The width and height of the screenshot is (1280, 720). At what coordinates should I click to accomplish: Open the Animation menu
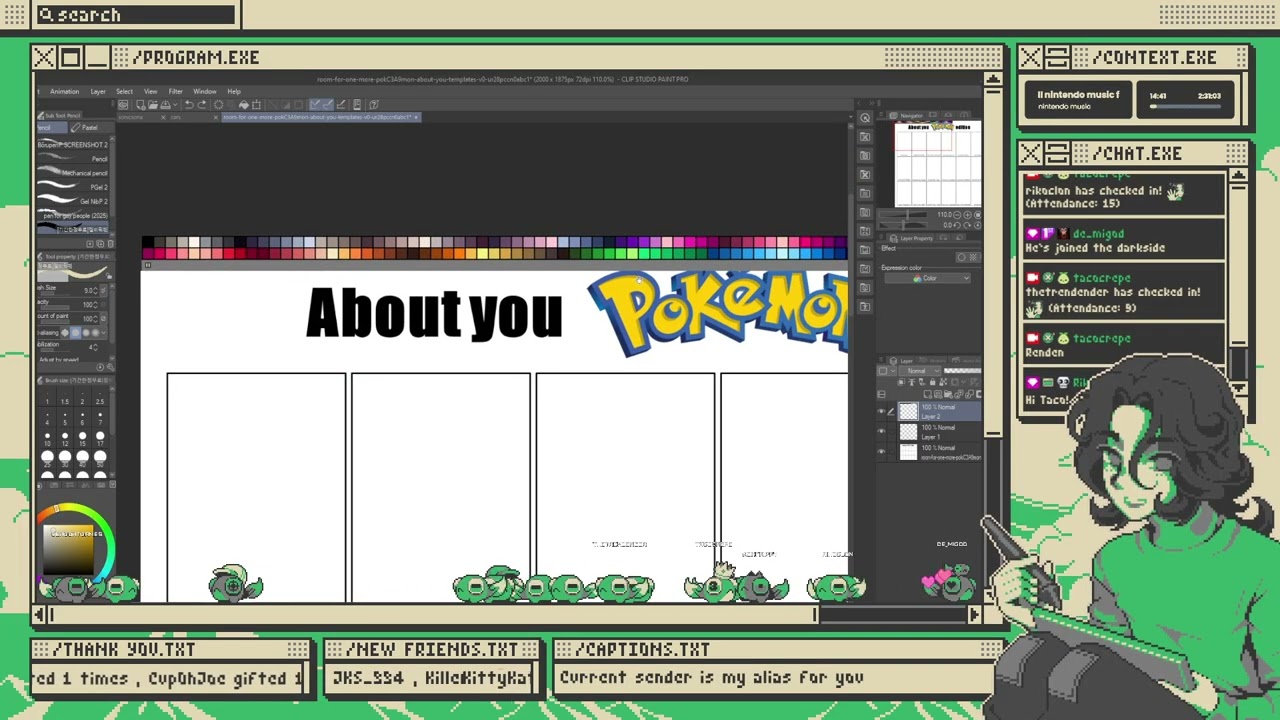[x=64, y=92]
